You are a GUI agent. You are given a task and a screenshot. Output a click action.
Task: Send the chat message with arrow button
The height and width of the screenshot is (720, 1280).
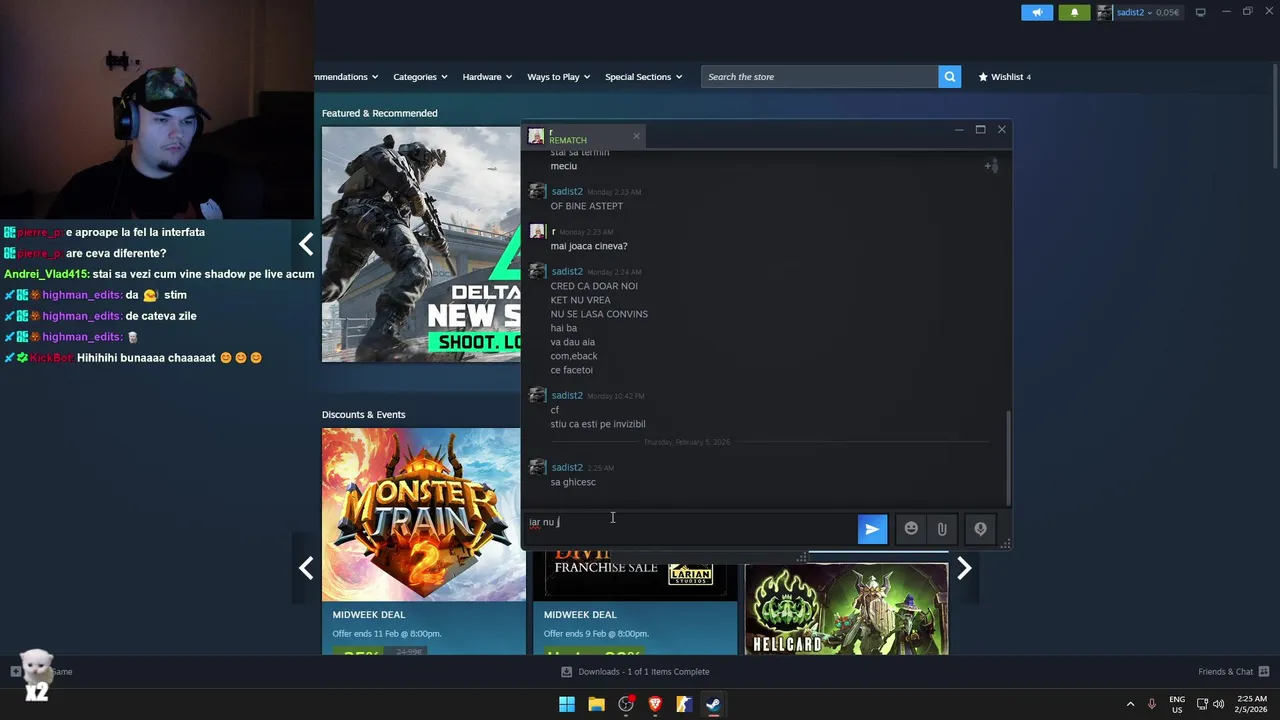[872, 529]
